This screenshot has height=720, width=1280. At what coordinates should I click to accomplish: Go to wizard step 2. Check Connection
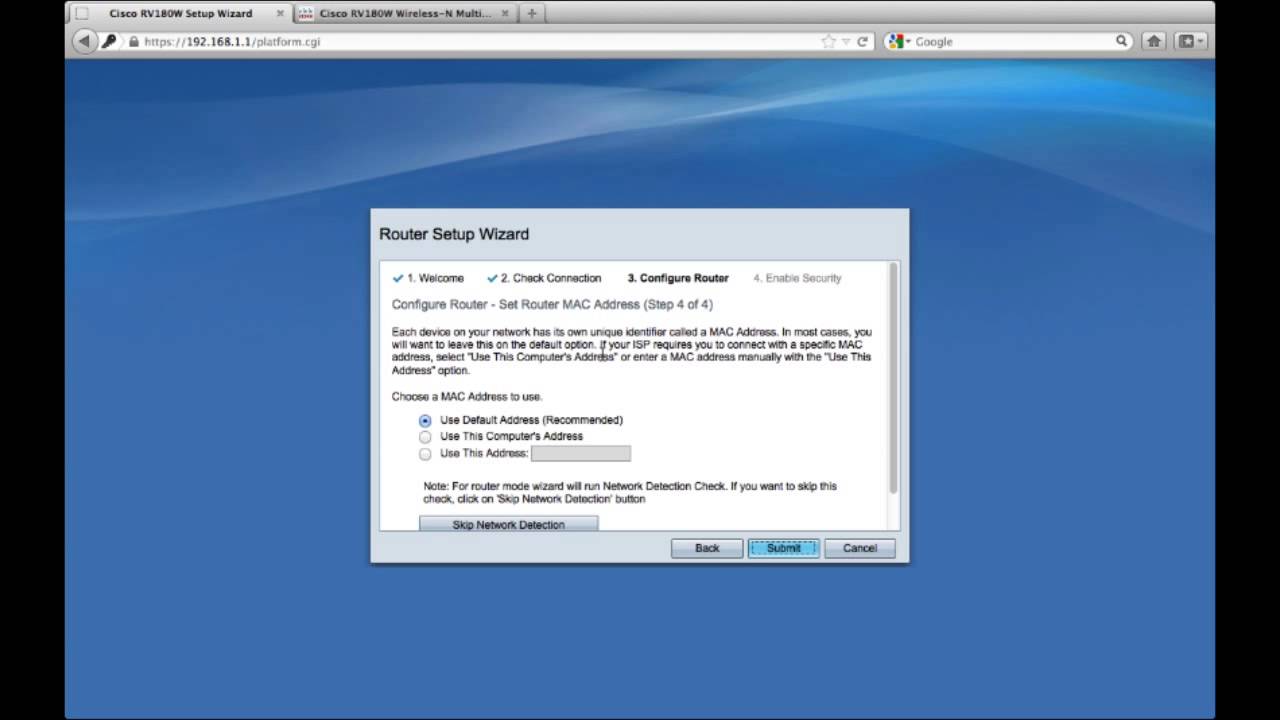[544, 278]
